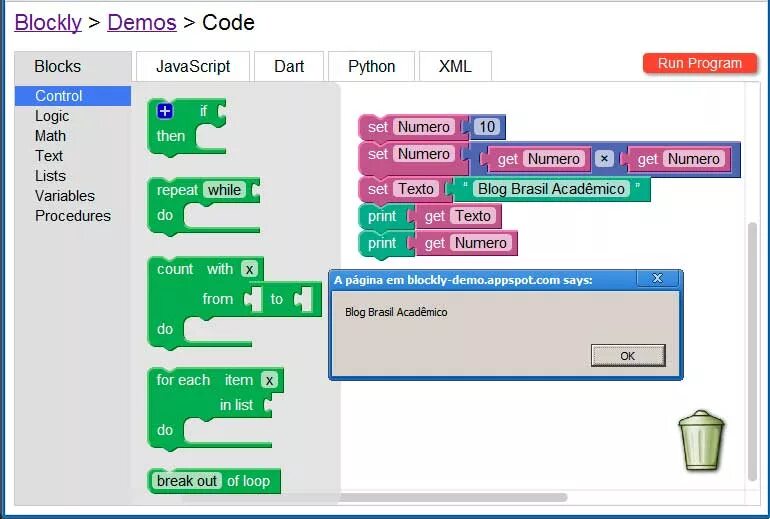Open the x variable dropdown on for each block
The image size is (770, 519).
269,381
